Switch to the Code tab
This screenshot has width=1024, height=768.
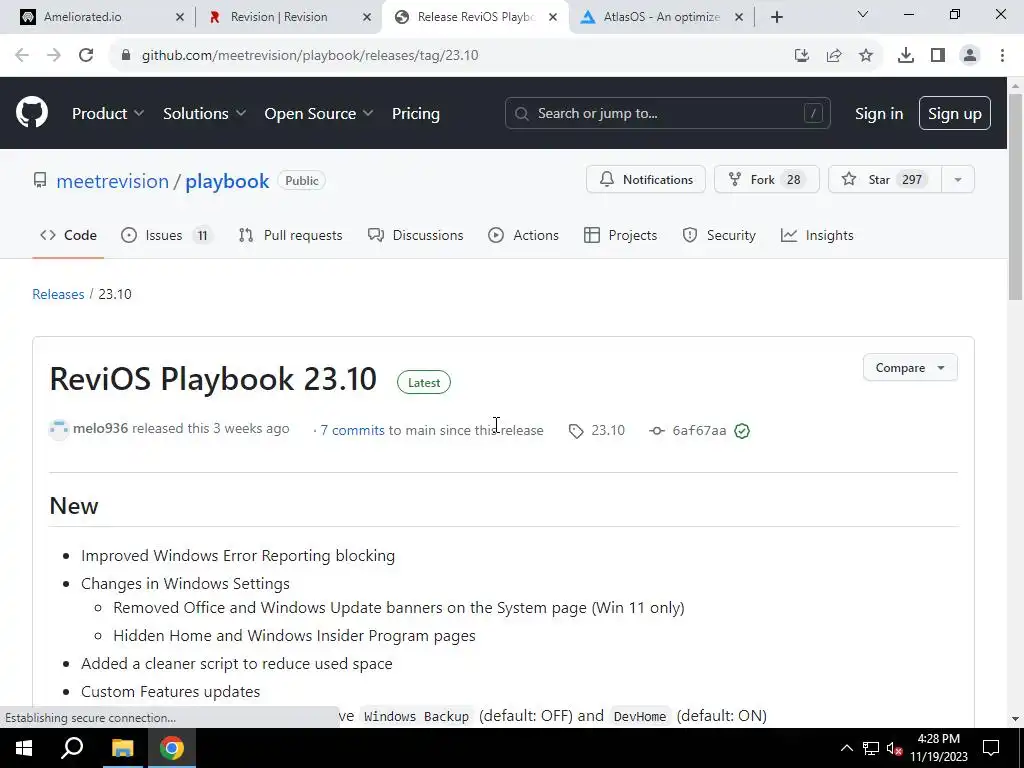(68, 235)
